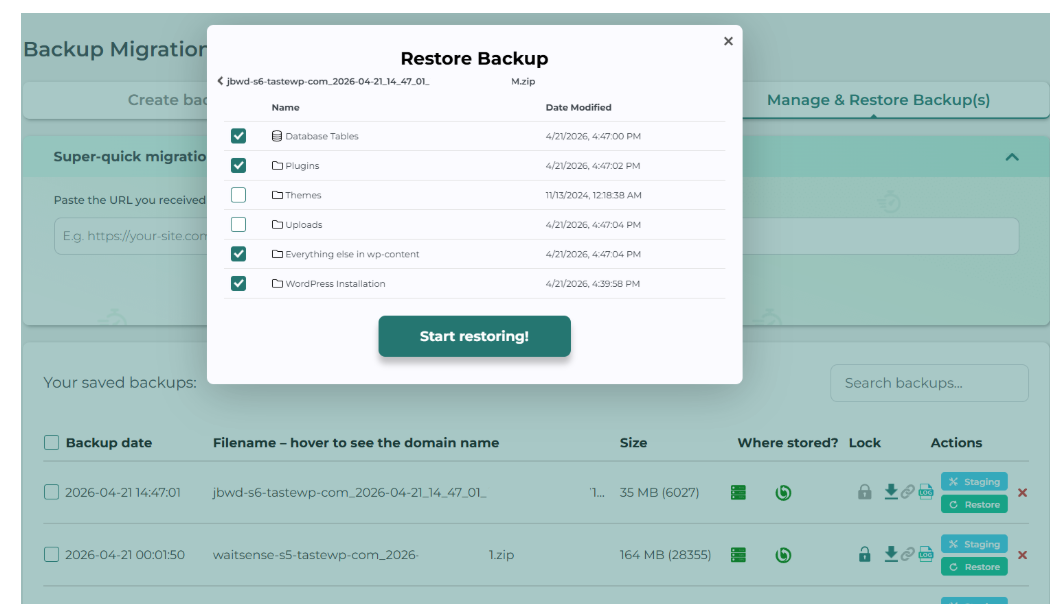Enable the Uploads checkbox
This screenshot has height=604, width=1060.
pos(238,224)
